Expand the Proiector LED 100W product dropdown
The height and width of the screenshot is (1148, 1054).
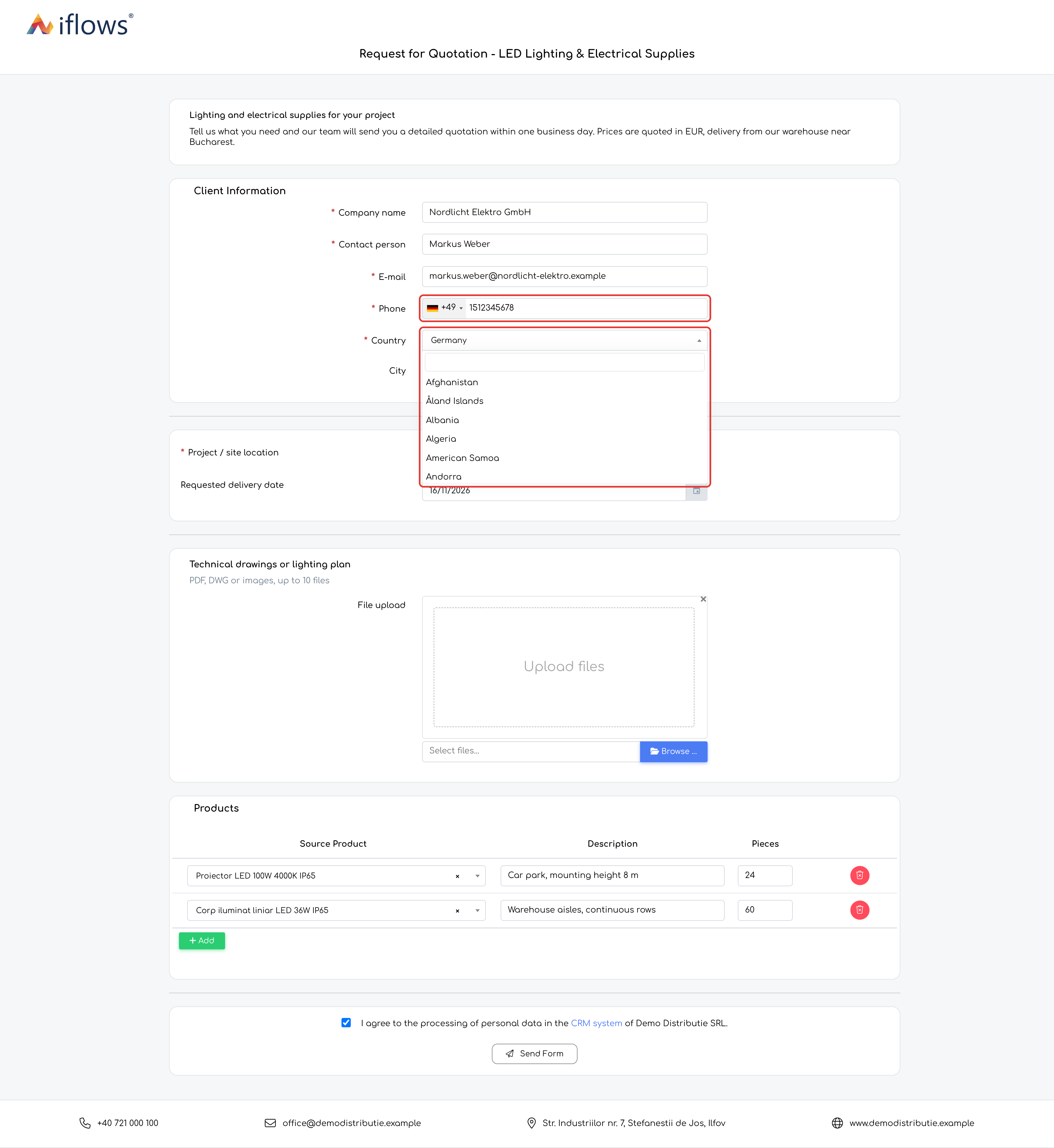click(x=477, y=876)
